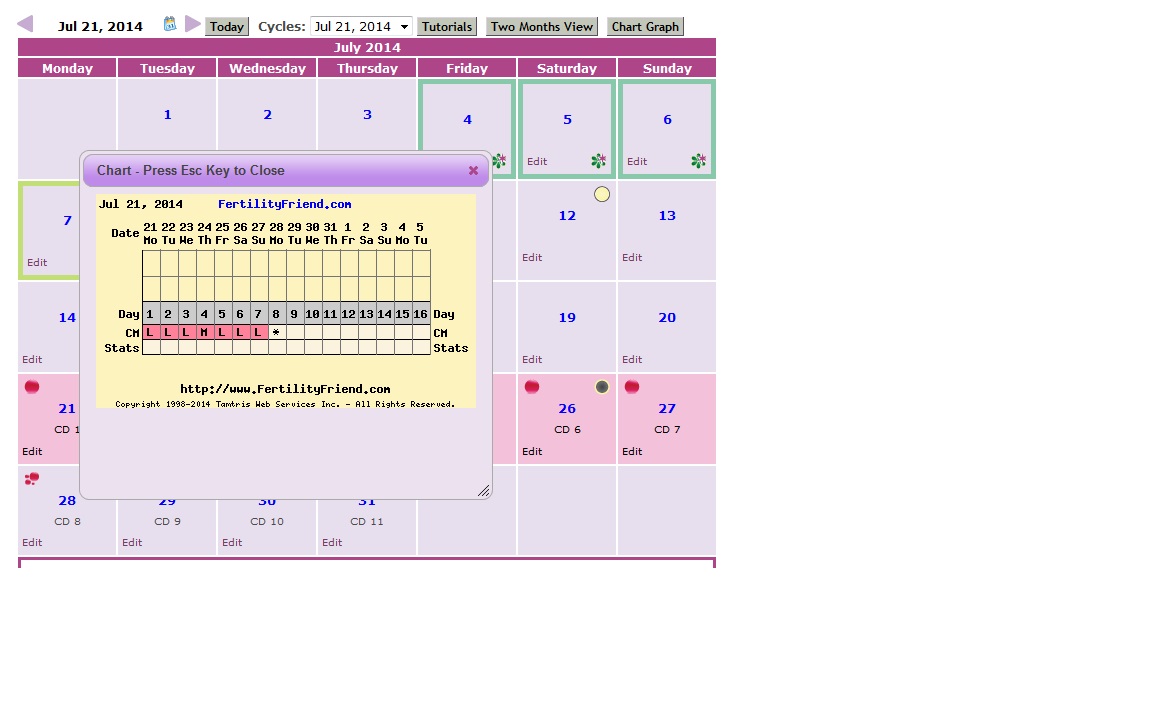The image size is (1152, 720).
Task: Close the Chart popup dialog
Action: [473, 170]
